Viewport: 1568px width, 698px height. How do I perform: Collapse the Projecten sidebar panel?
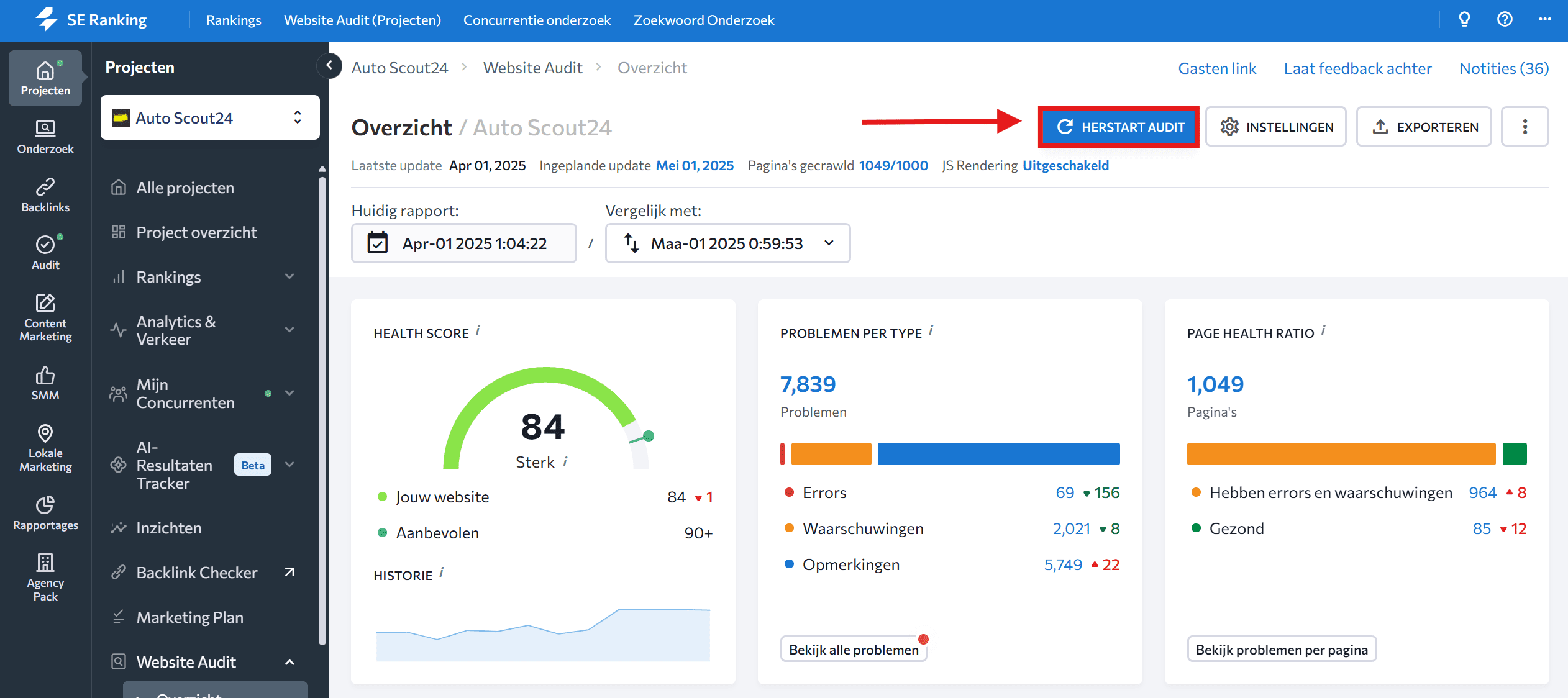coord(329,65)
